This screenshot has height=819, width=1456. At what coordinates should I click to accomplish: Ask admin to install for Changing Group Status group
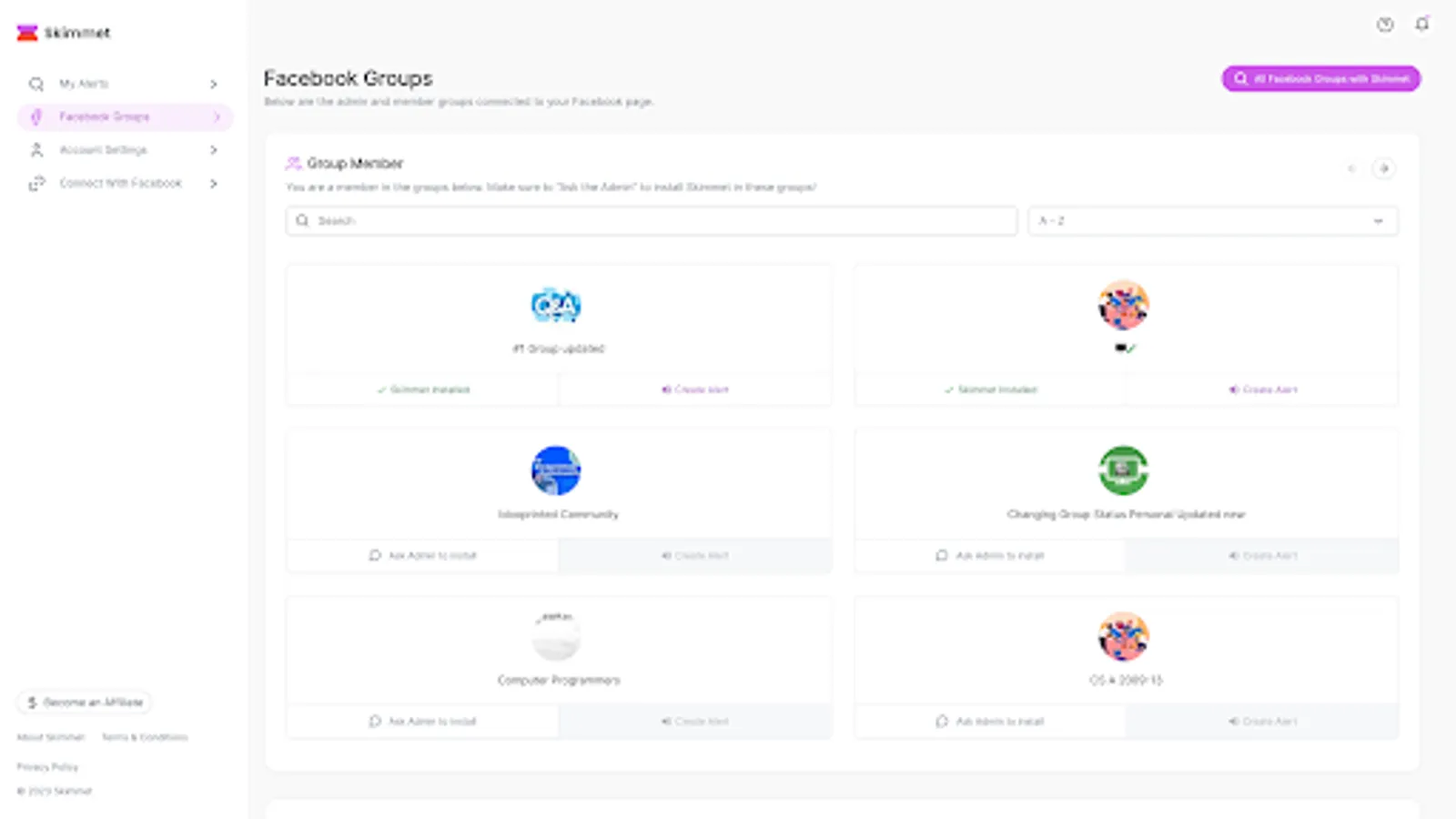(x=990, y=555)
